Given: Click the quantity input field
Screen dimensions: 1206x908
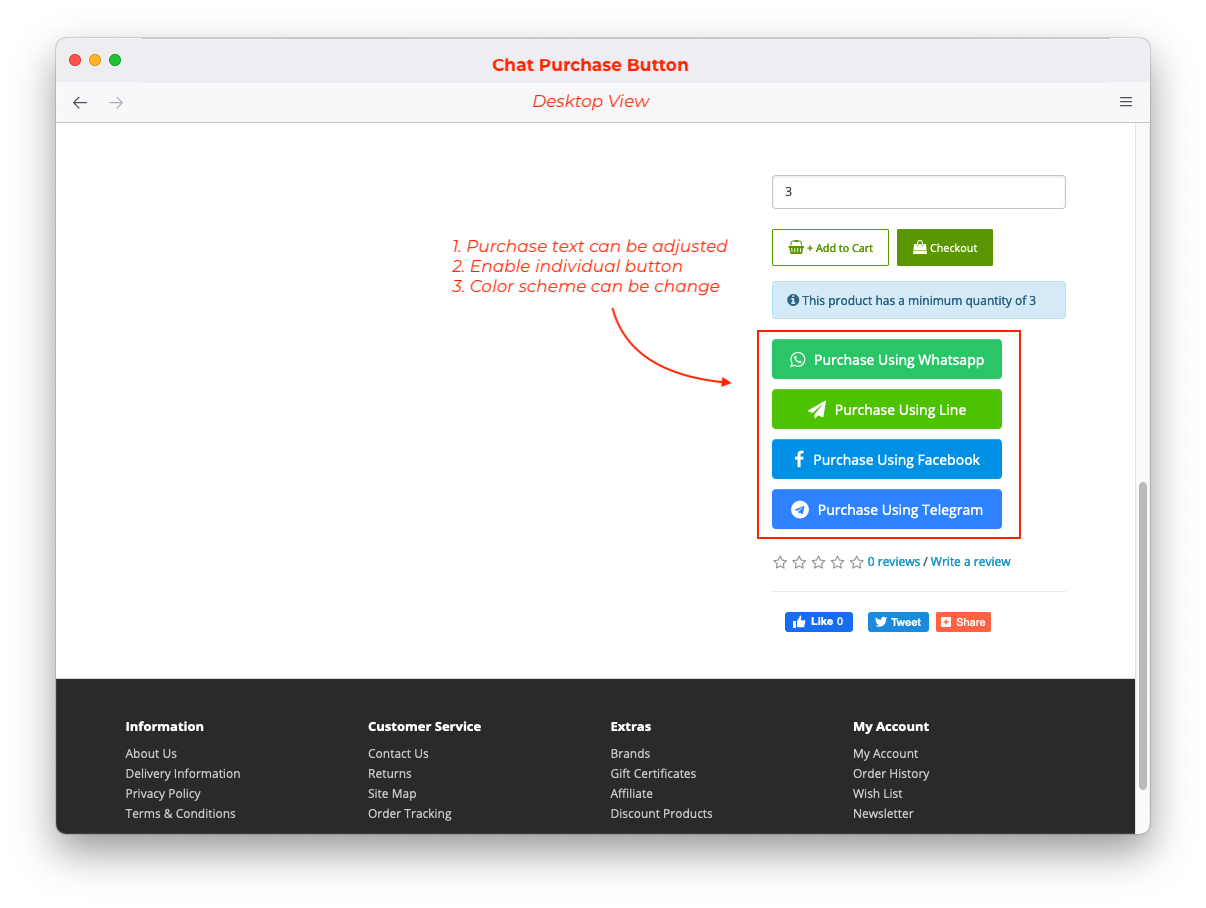Looking at the screenshot, I should tap(919, 192).
